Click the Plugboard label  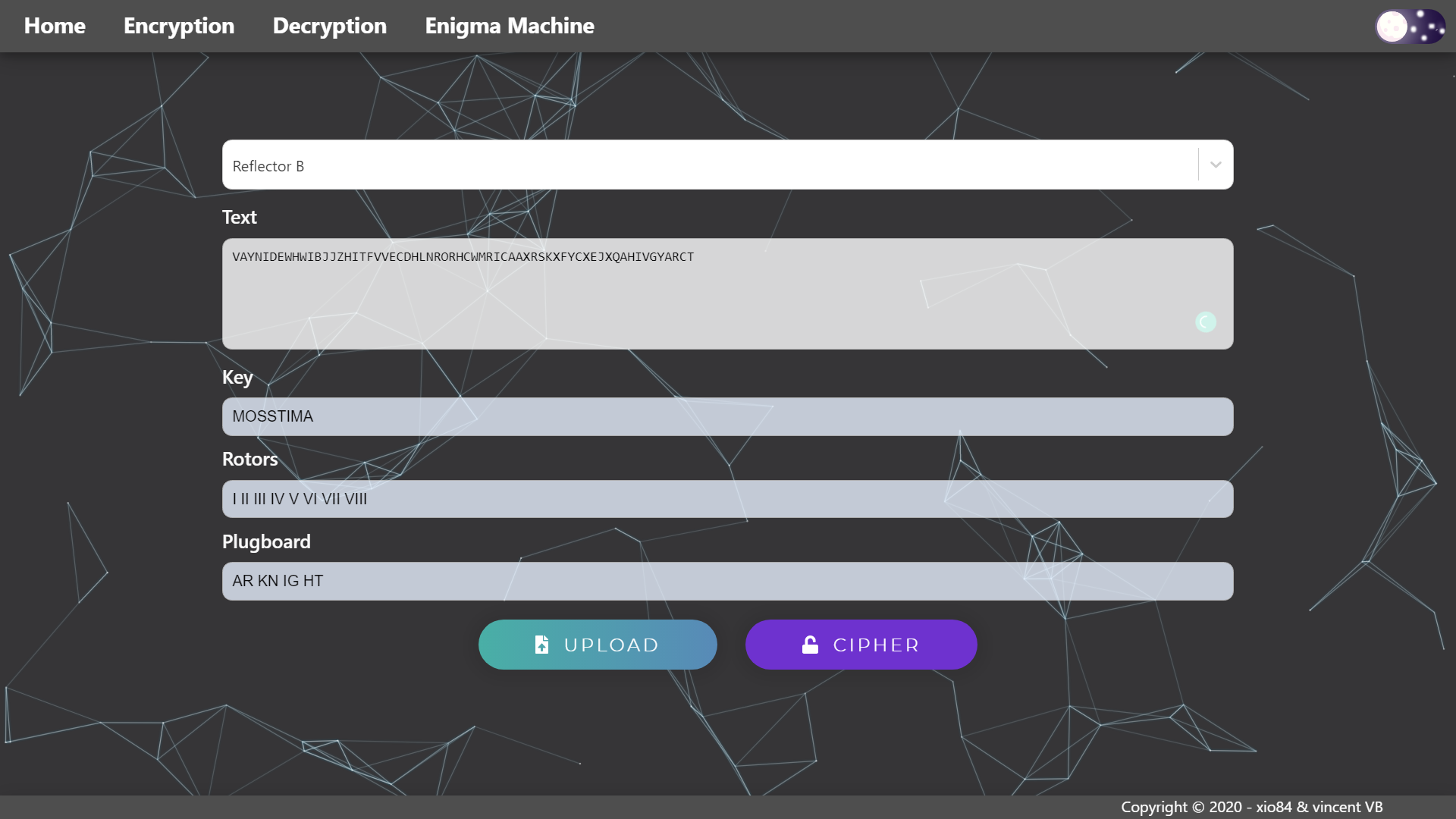266,541
